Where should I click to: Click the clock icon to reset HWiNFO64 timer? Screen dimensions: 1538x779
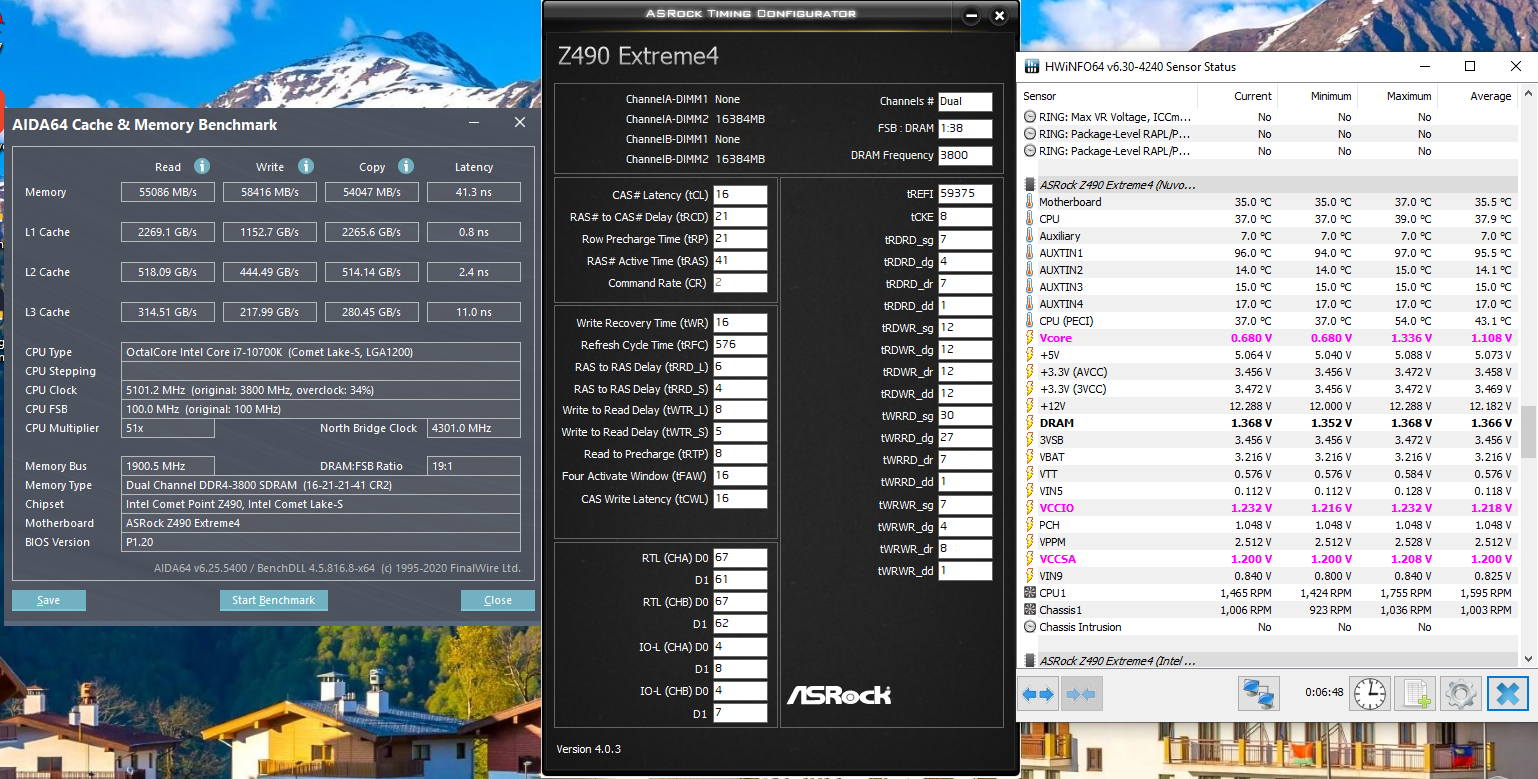1369,693
